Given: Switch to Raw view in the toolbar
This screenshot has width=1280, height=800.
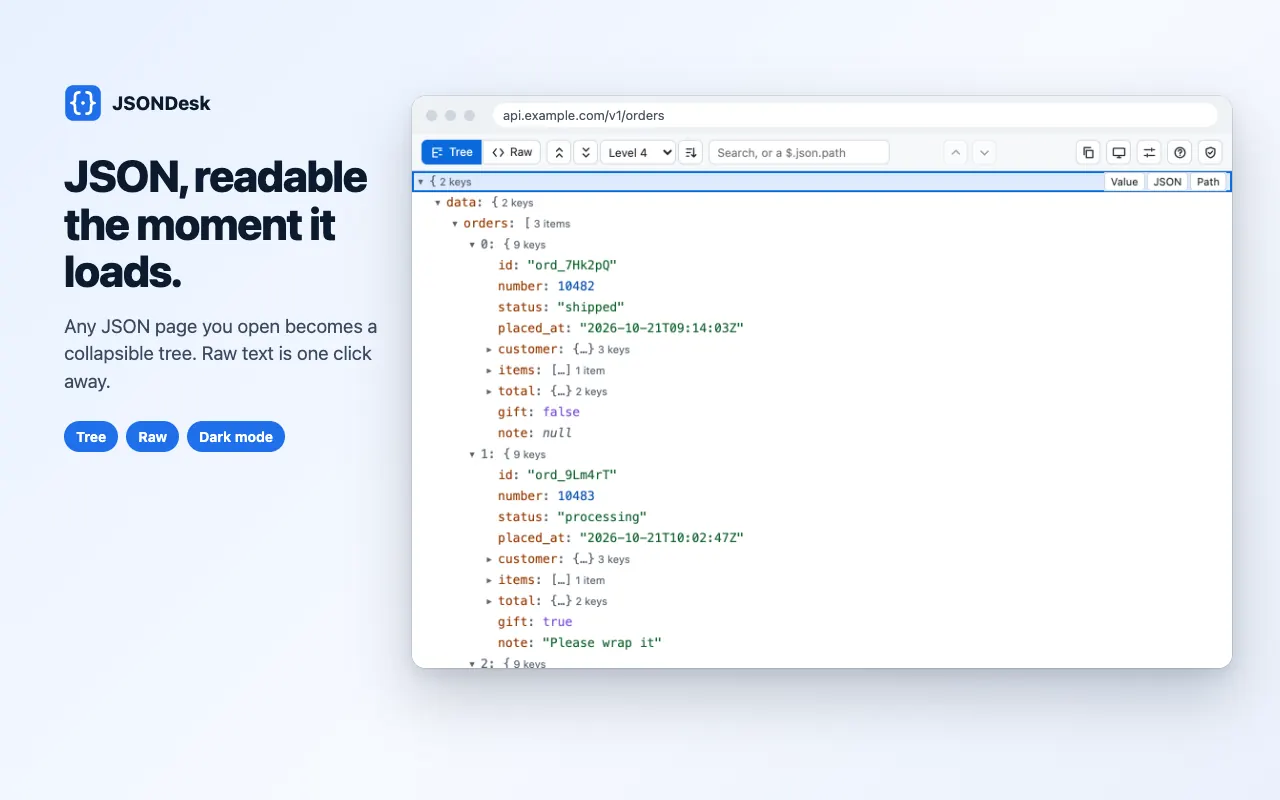Looking at the screenshot, I should coord(512,152).
